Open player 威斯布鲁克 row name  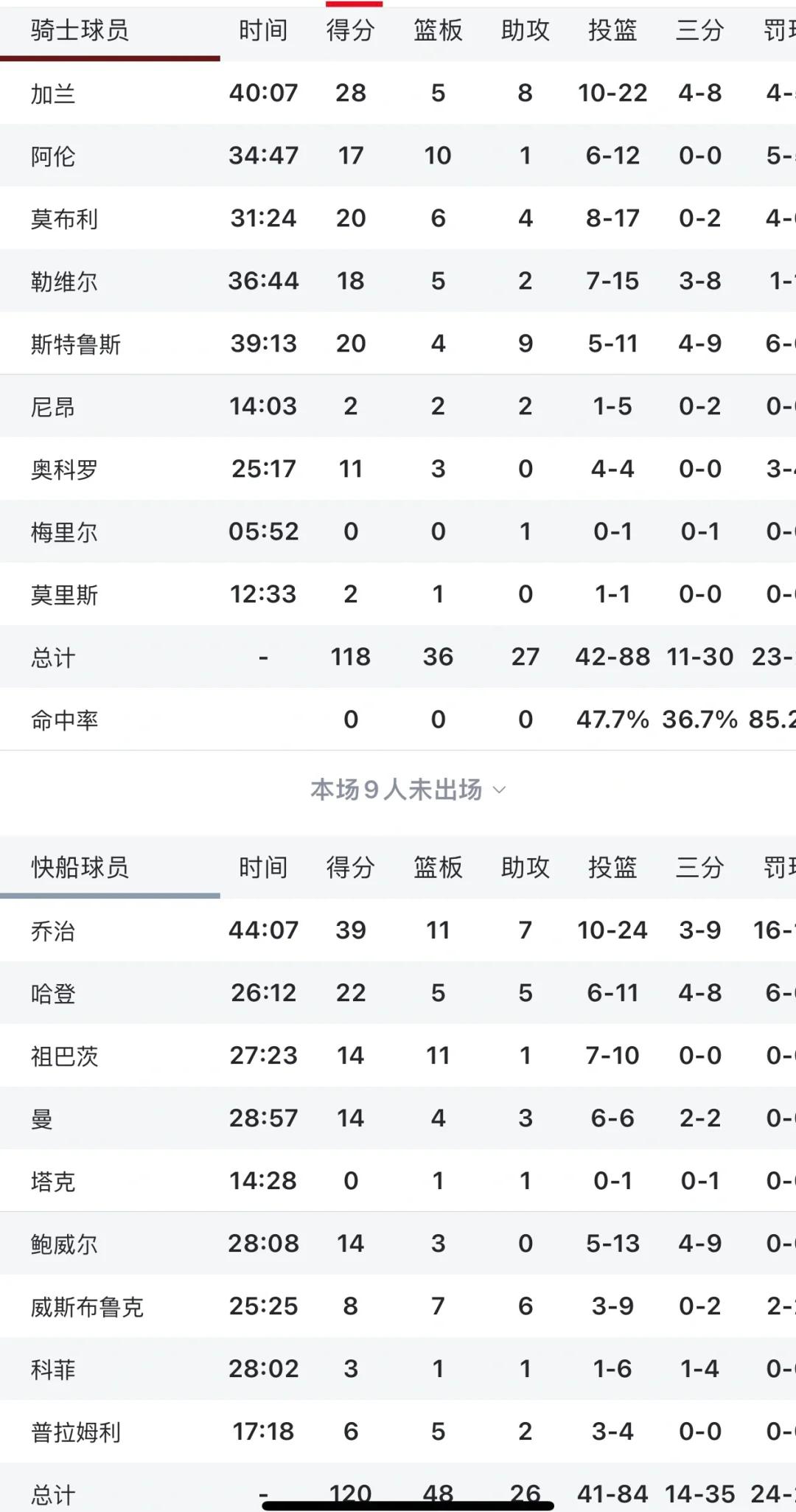pyautogui.click(x=87, y=1307)
